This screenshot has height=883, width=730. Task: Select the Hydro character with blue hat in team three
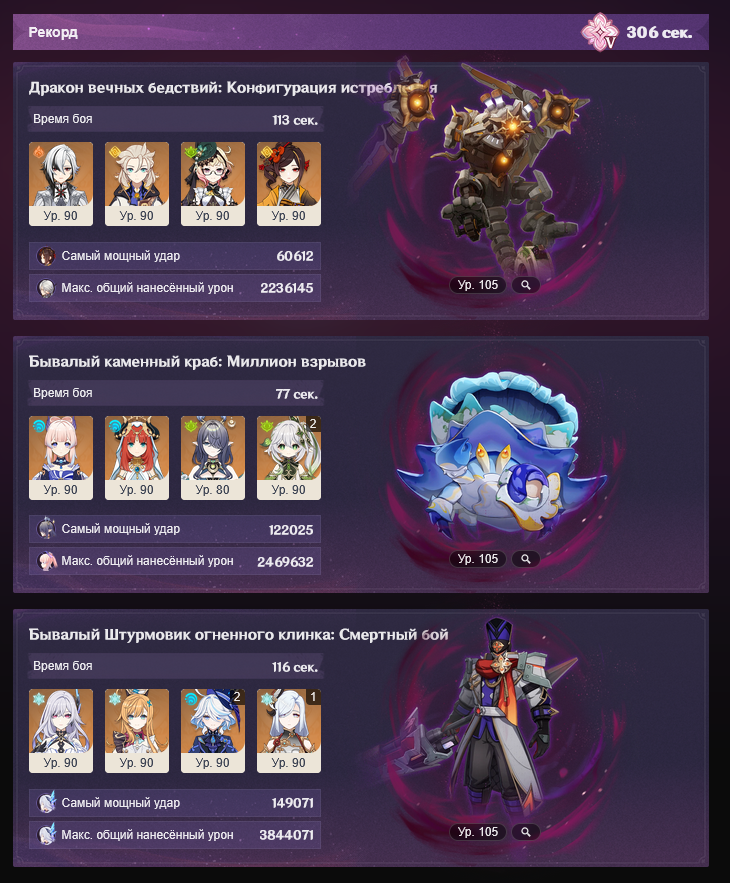[213, 731]
